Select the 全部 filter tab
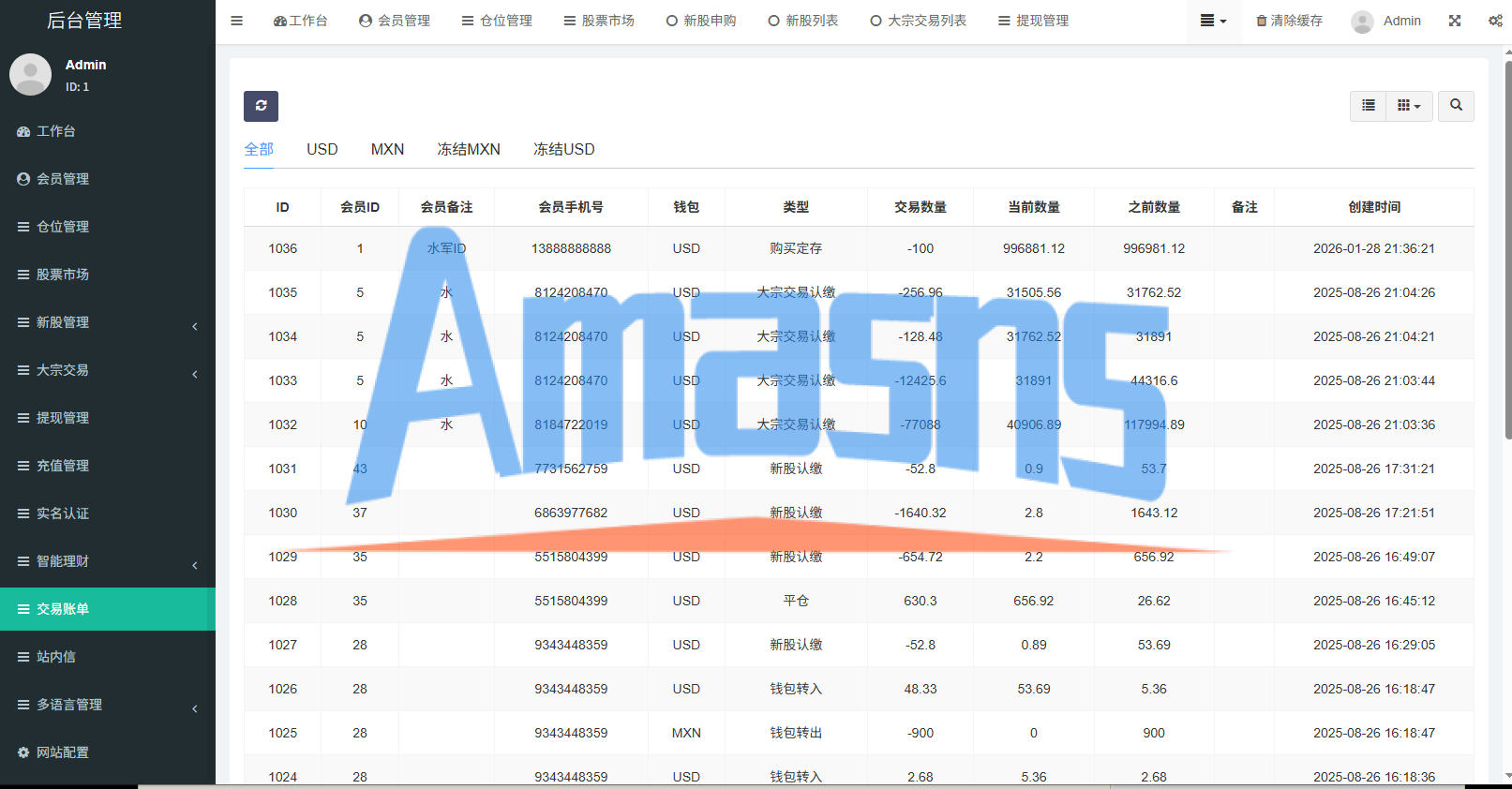Screen dimensions: 1512x789 point(259,149)
